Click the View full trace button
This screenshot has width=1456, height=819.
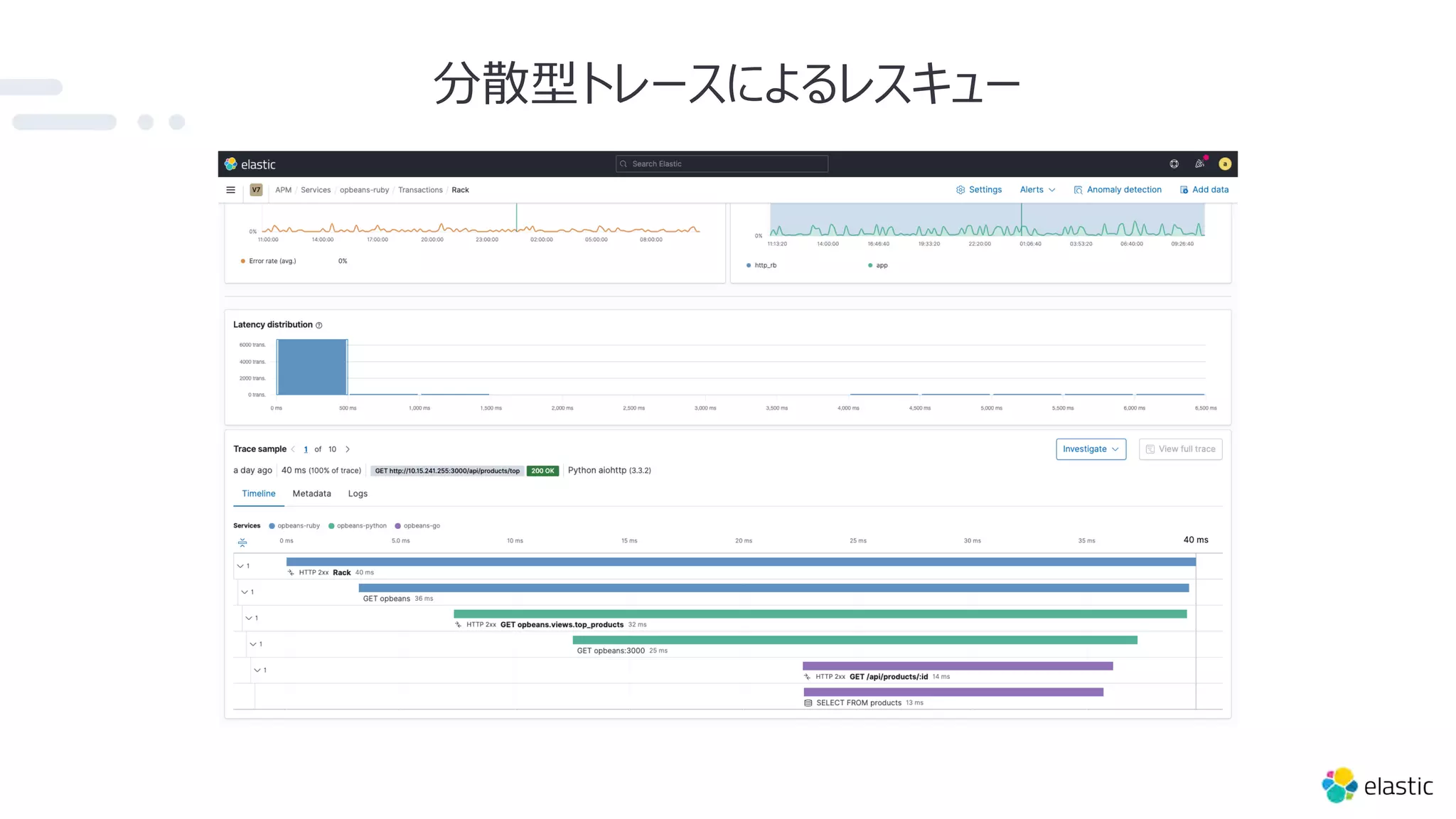click(1180, 449)
